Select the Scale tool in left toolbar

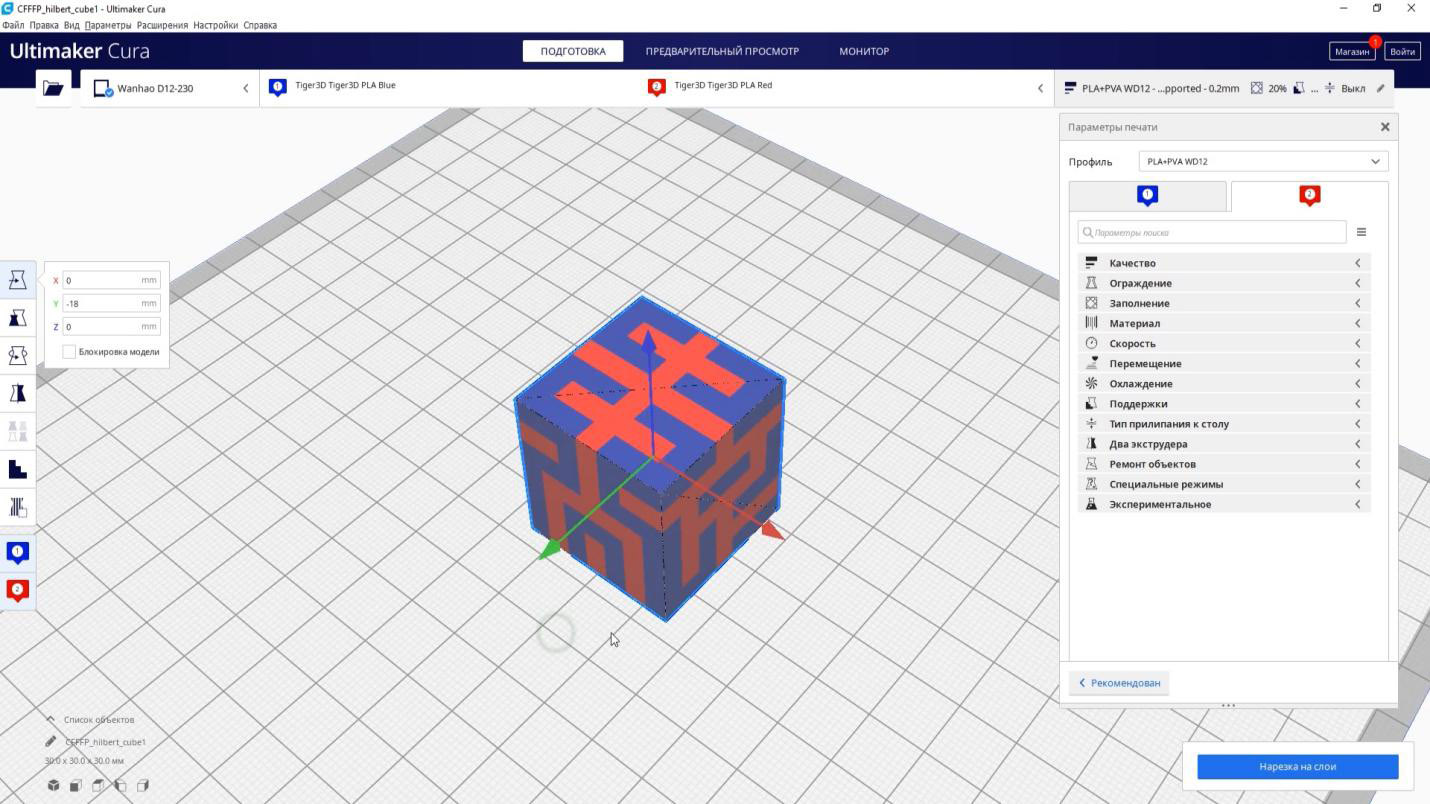coord(18,318)
